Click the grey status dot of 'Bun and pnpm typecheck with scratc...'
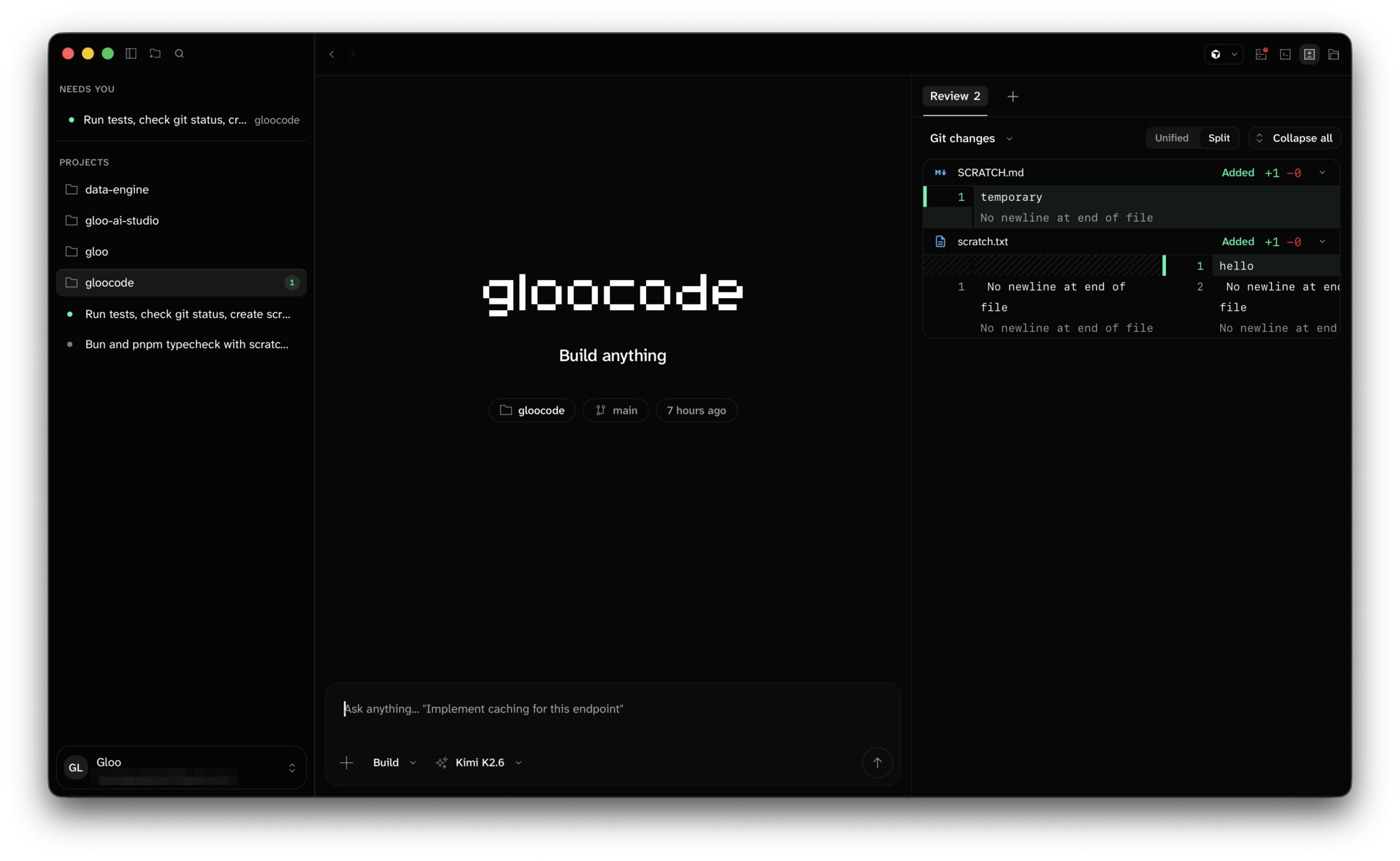The height and width of the screenshot is (861, 1400). pos(69,344)
